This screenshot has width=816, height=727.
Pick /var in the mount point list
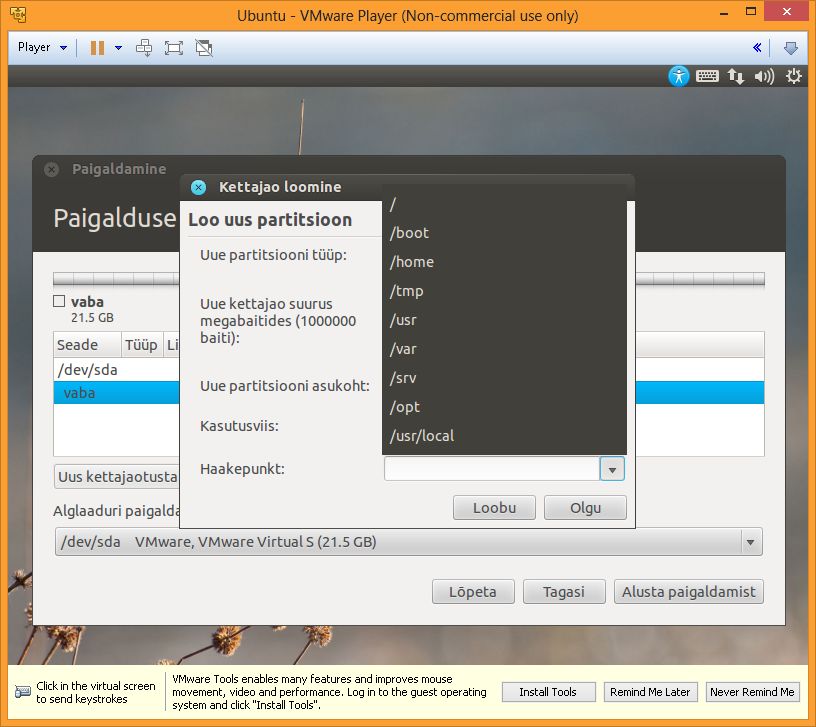(504, 349)
